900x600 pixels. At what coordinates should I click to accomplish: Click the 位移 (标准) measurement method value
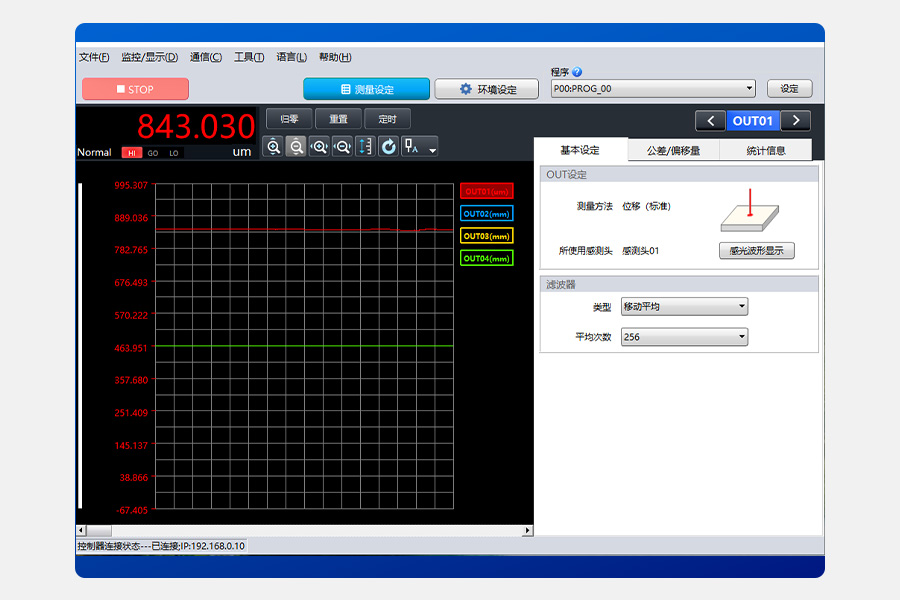(x=646, y=206)
